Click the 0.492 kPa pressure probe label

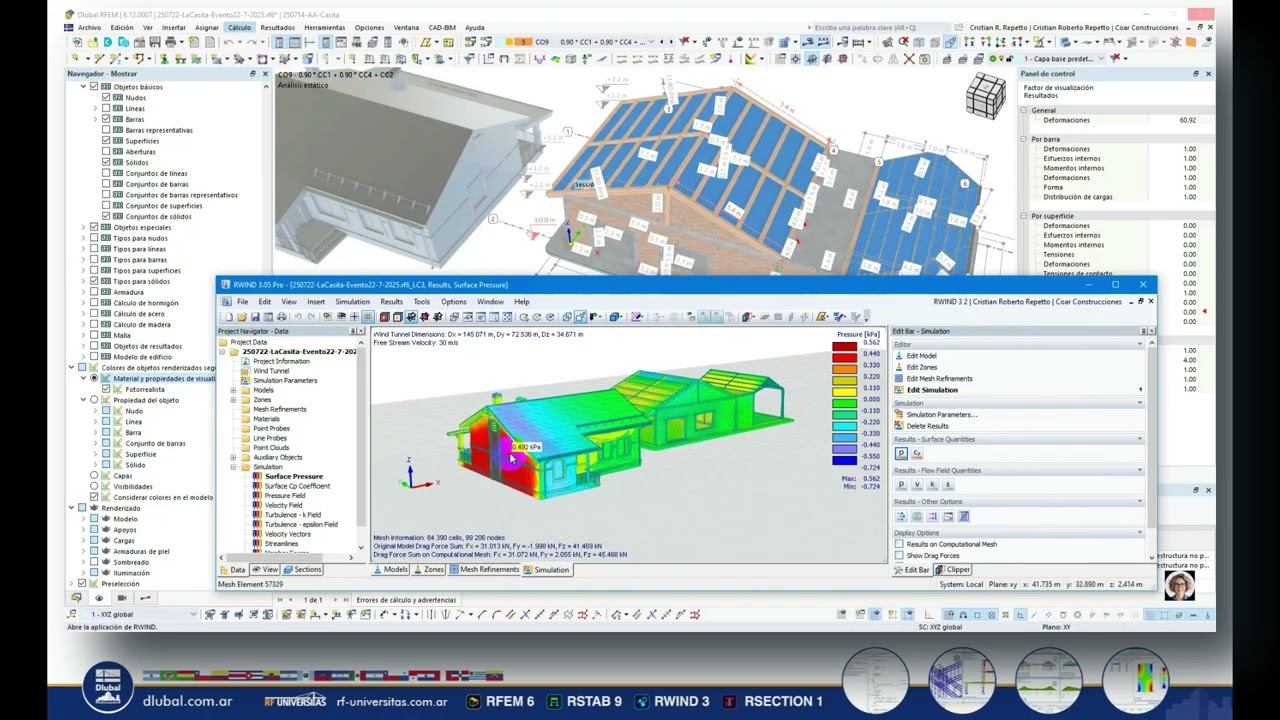[x=527, y=447]
